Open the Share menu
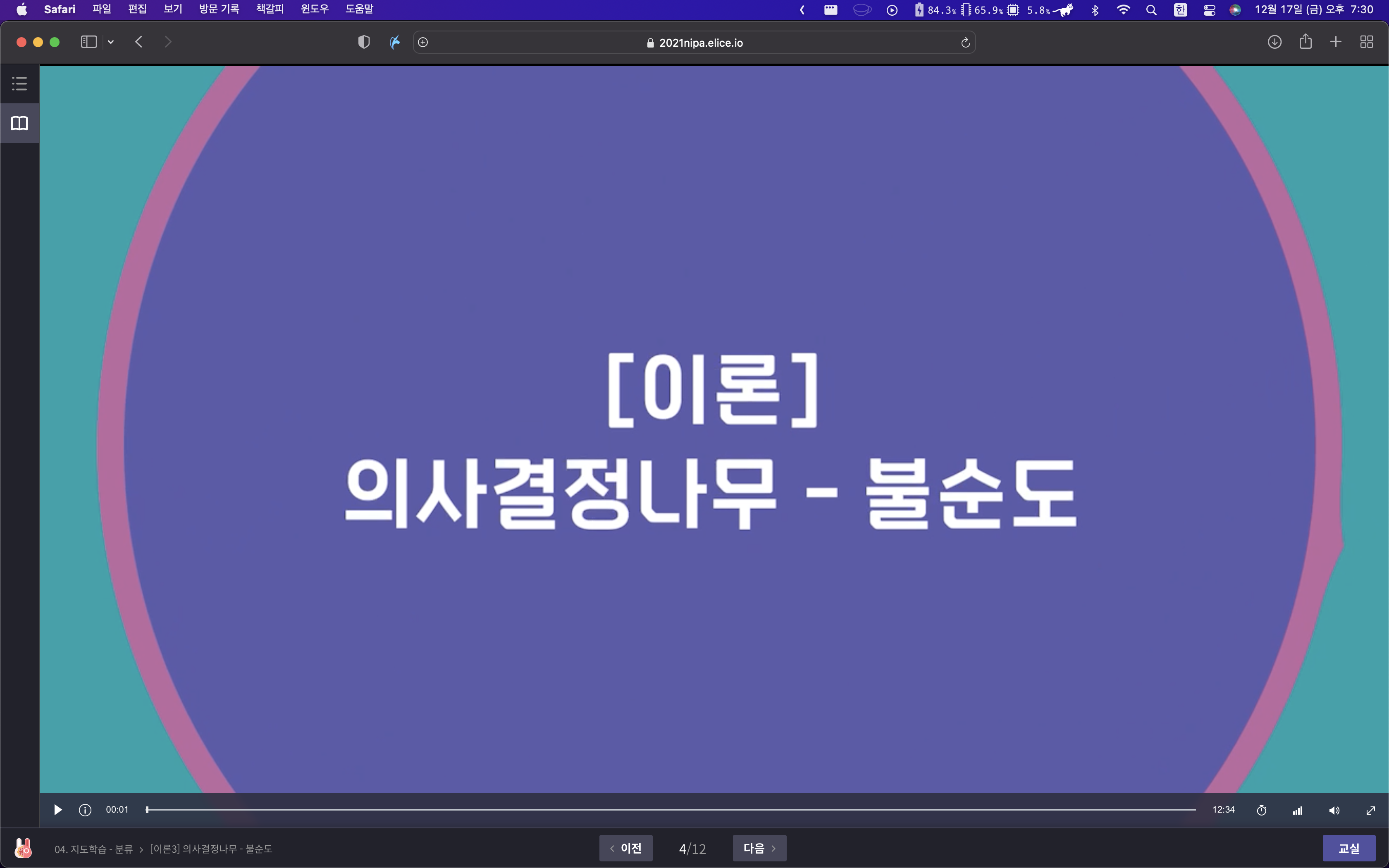Viewport: 1389px width, 868px height. tap(1305, 41)
